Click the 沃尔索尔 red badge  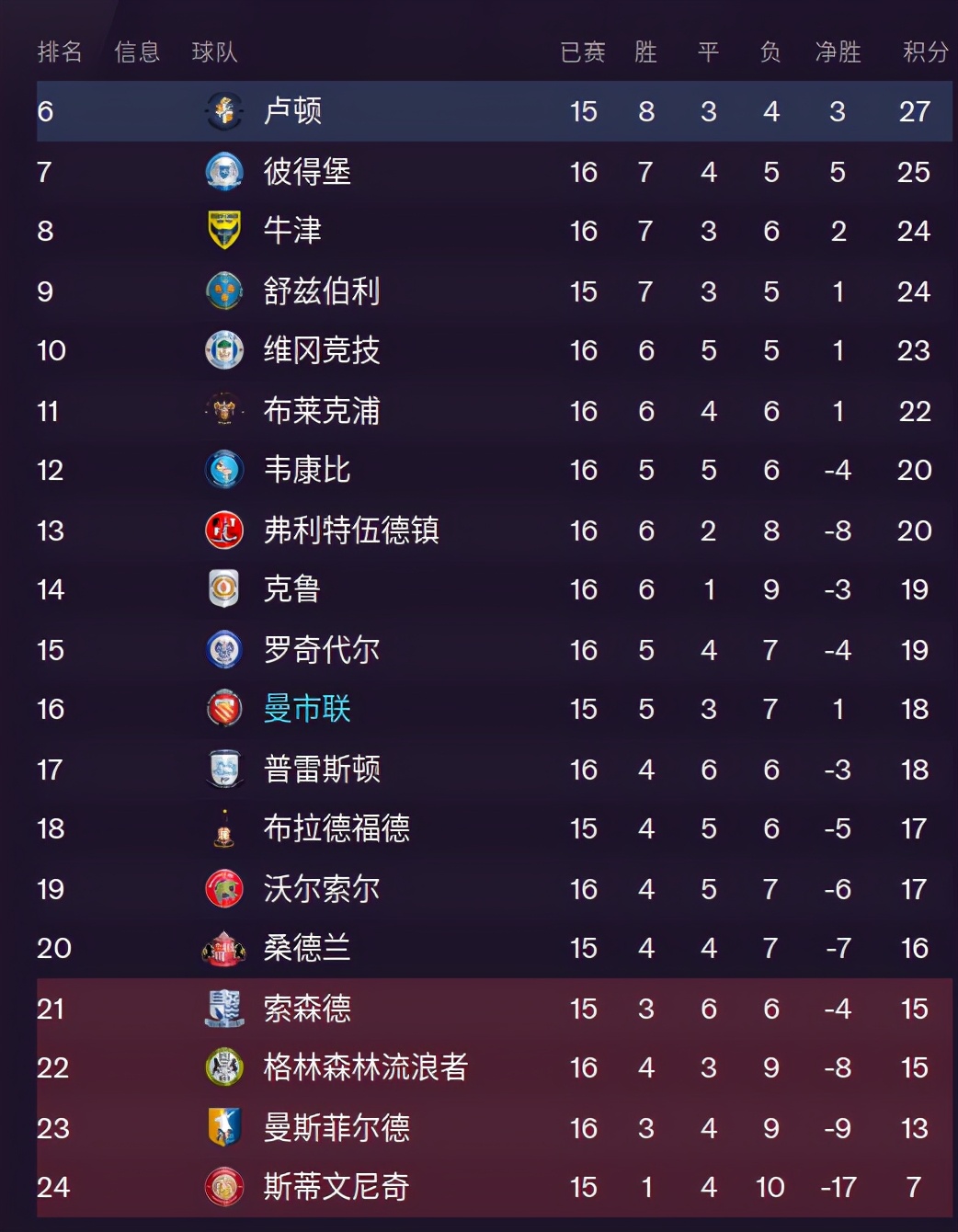223,889
